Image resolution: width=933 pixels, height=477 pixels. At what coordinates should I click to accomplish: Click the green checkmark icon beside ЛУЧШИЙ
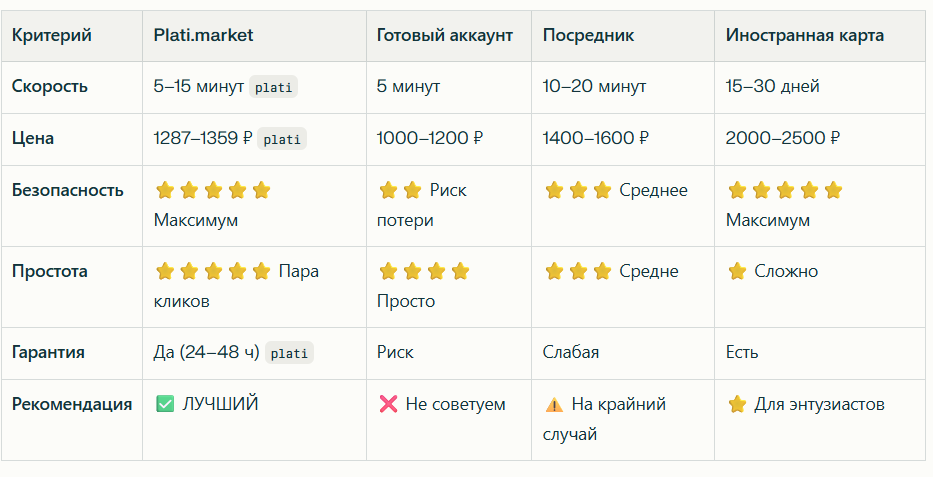pyautogui.click(x=164, y=404)
